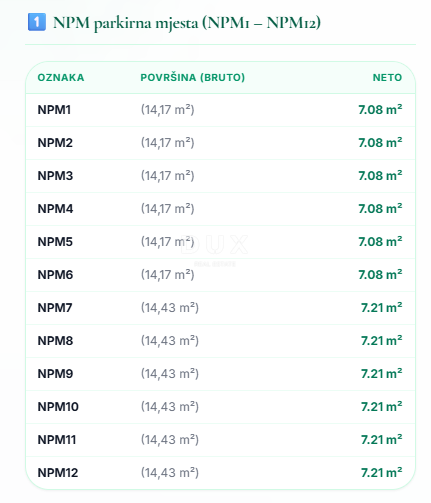
Task: Click the blue number 1 icon
Action: point(37,22)
